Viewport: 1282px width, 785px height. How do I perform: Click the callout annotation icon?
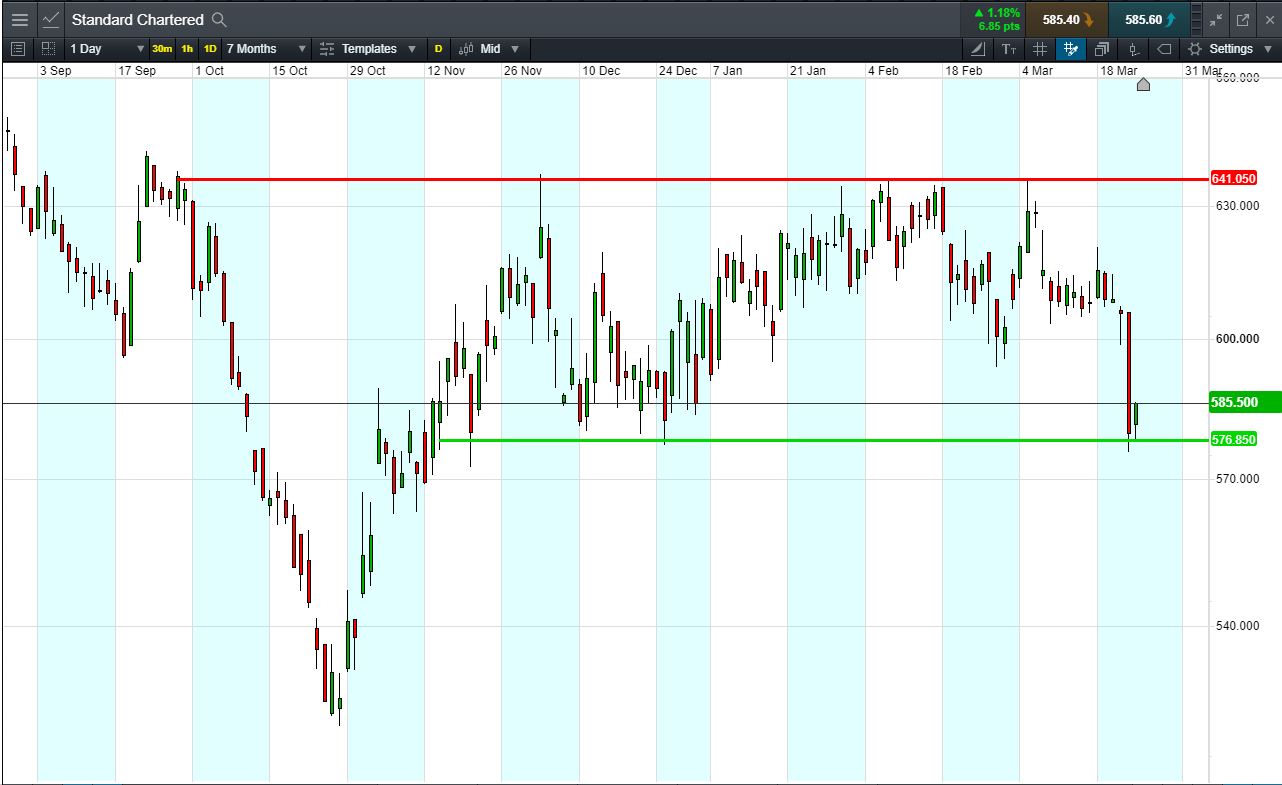(x=1163, y=49)
